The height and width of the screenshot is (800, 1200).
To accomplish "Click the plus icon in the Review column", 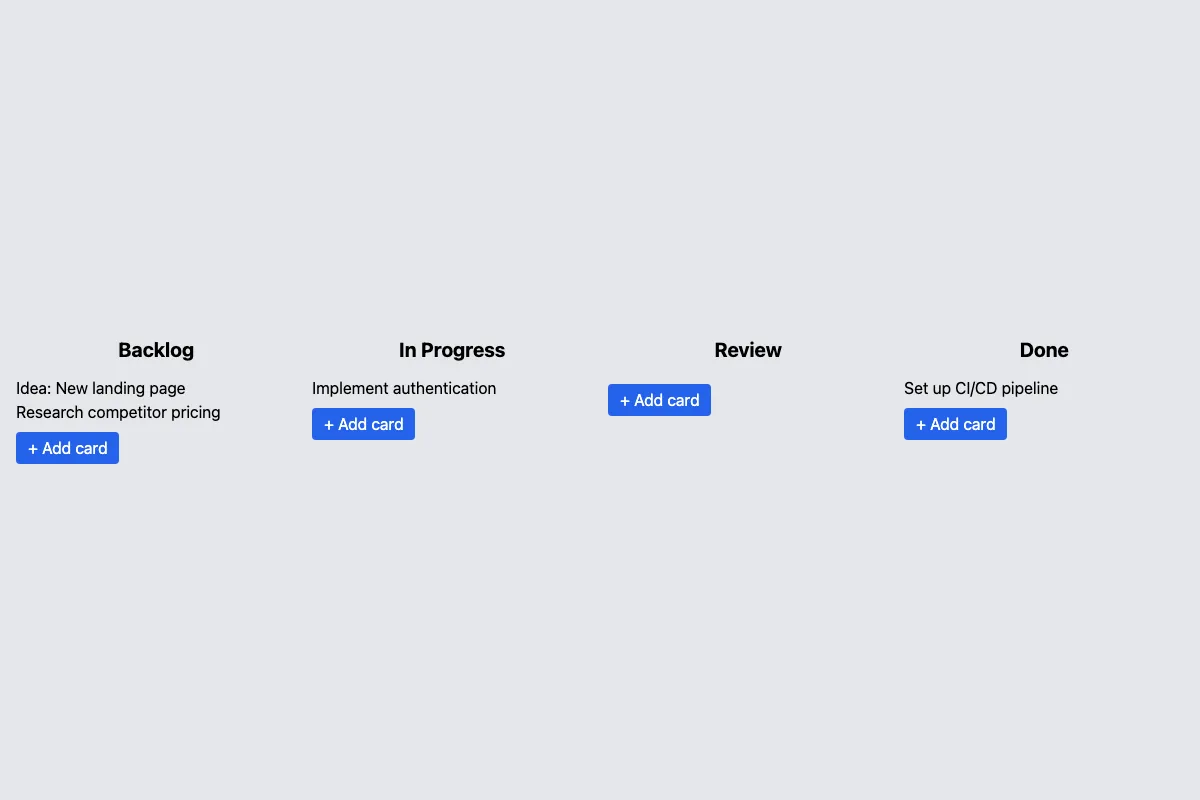I will click(x=625, y=401).
